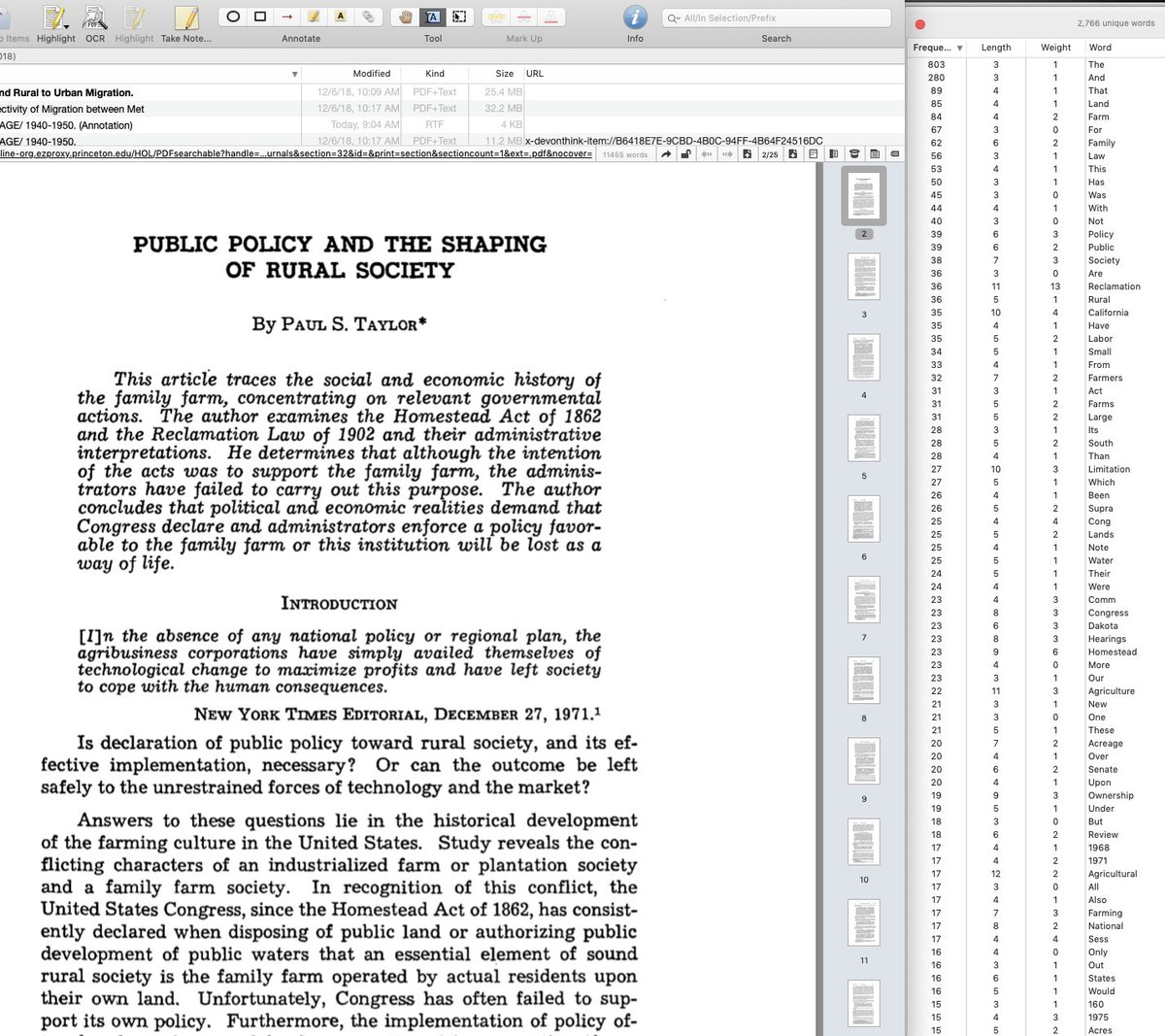The width and height of the screenshot is (1165, 1036).
Task: Click the Take Note toolbar icon
Action: pos(186,17)
